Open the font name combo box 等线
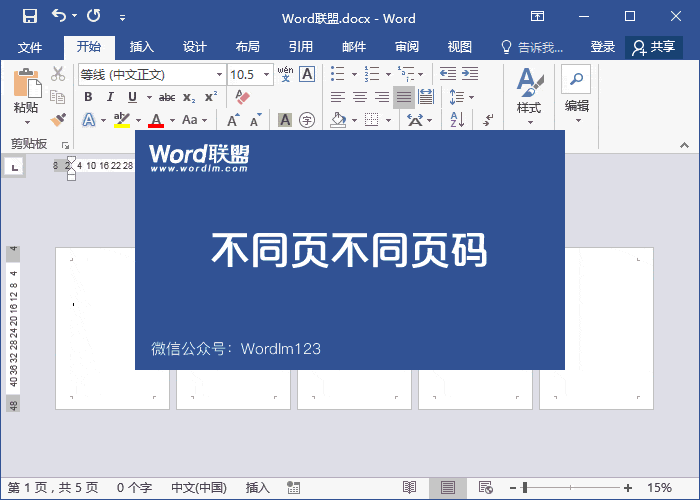Image resolution: width=700 pixels, height=500 pixels. tap(151, 75)
